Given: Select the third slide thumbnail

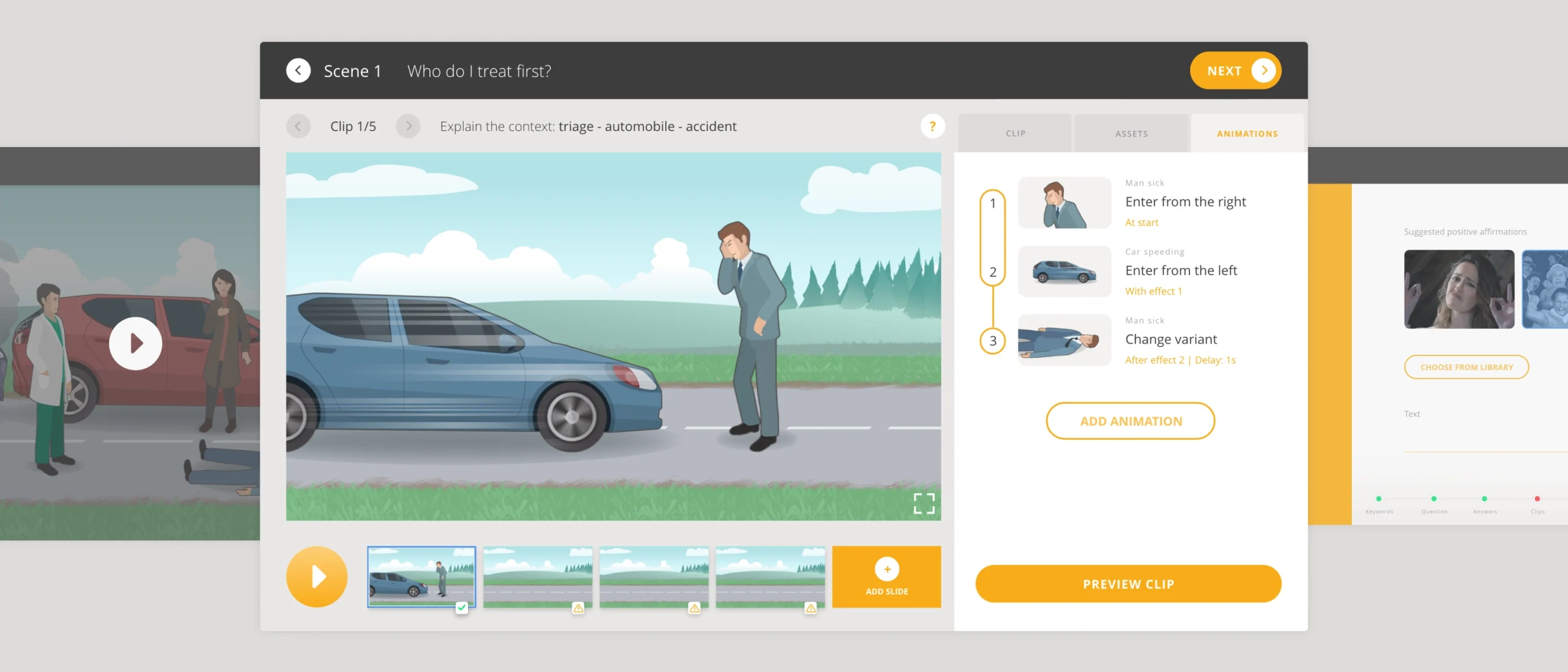Looking at the screenshot, I should pos(654,576).
